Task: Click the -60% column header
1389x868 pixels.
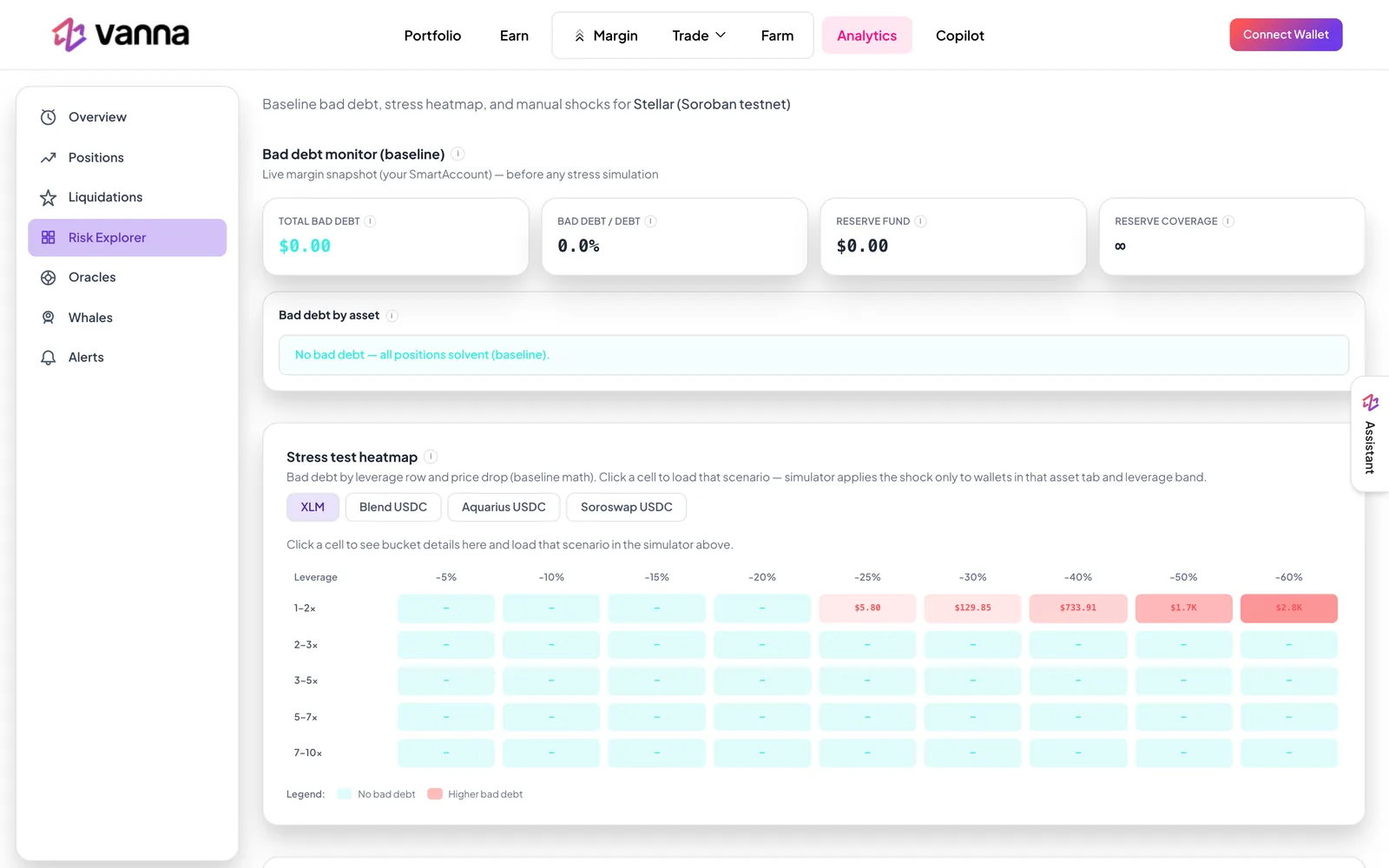Action: (x=1288, y=577)
